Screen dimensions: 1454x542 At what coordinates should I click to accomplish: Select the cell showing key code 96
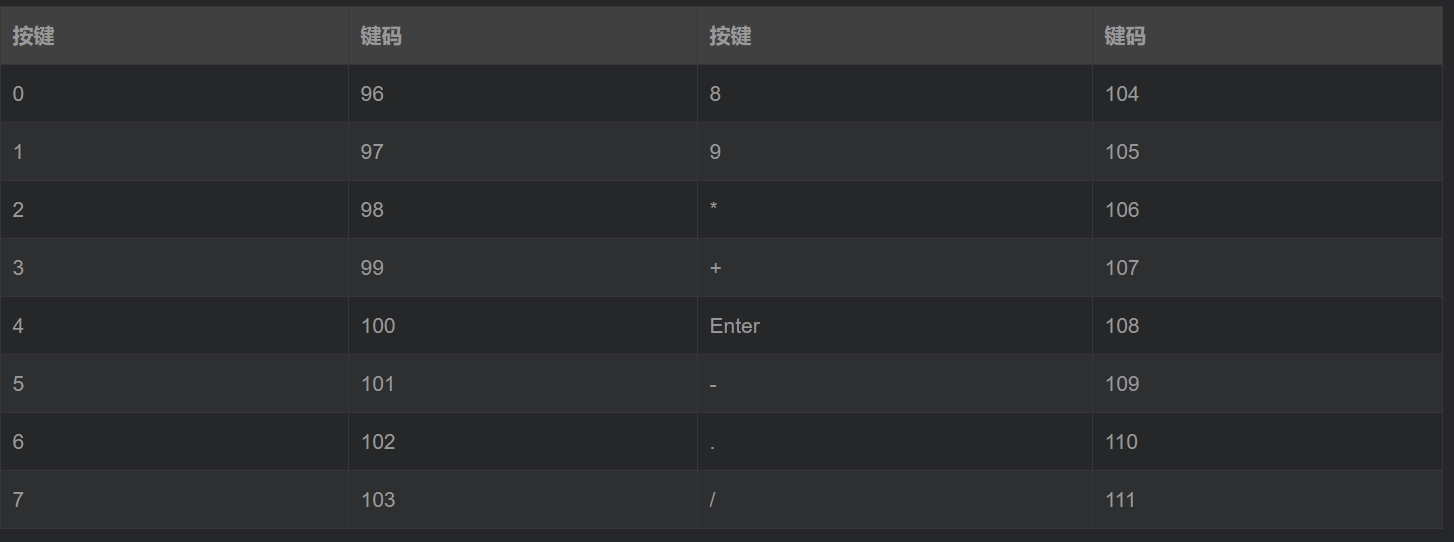pos(523,94)
